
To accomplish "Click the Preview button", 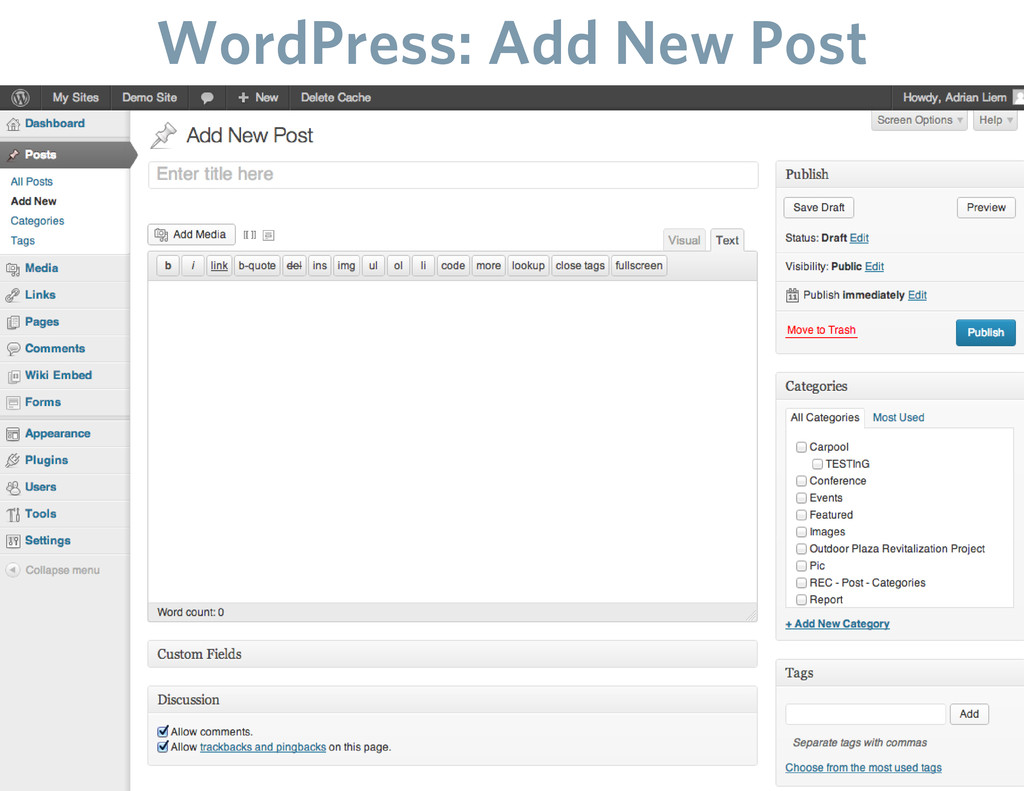I will click(x=986, y=208).
